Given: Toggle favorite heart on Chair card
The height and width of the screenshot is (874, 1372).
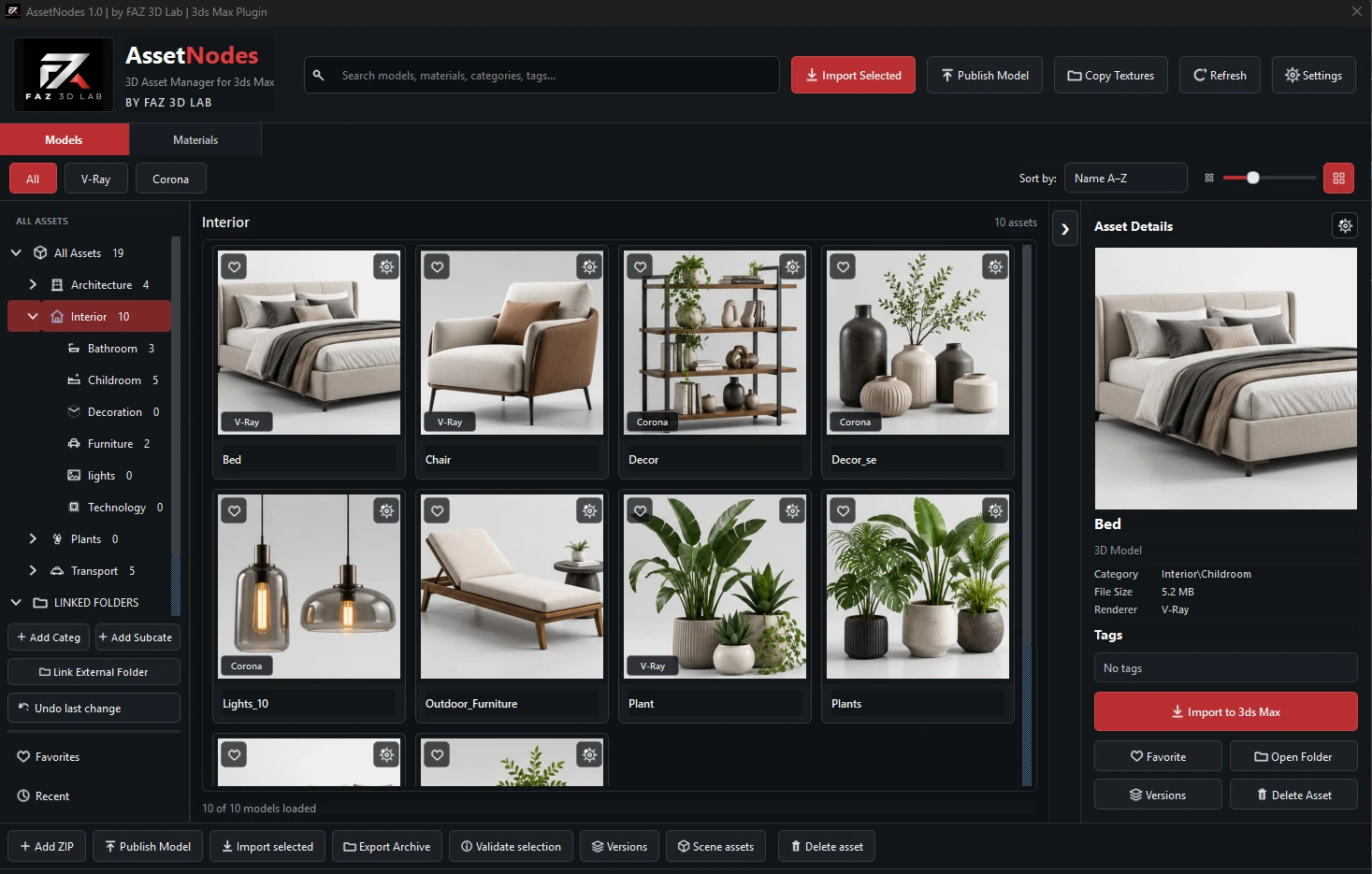Looking at the screenshot, I should (437, 267).
